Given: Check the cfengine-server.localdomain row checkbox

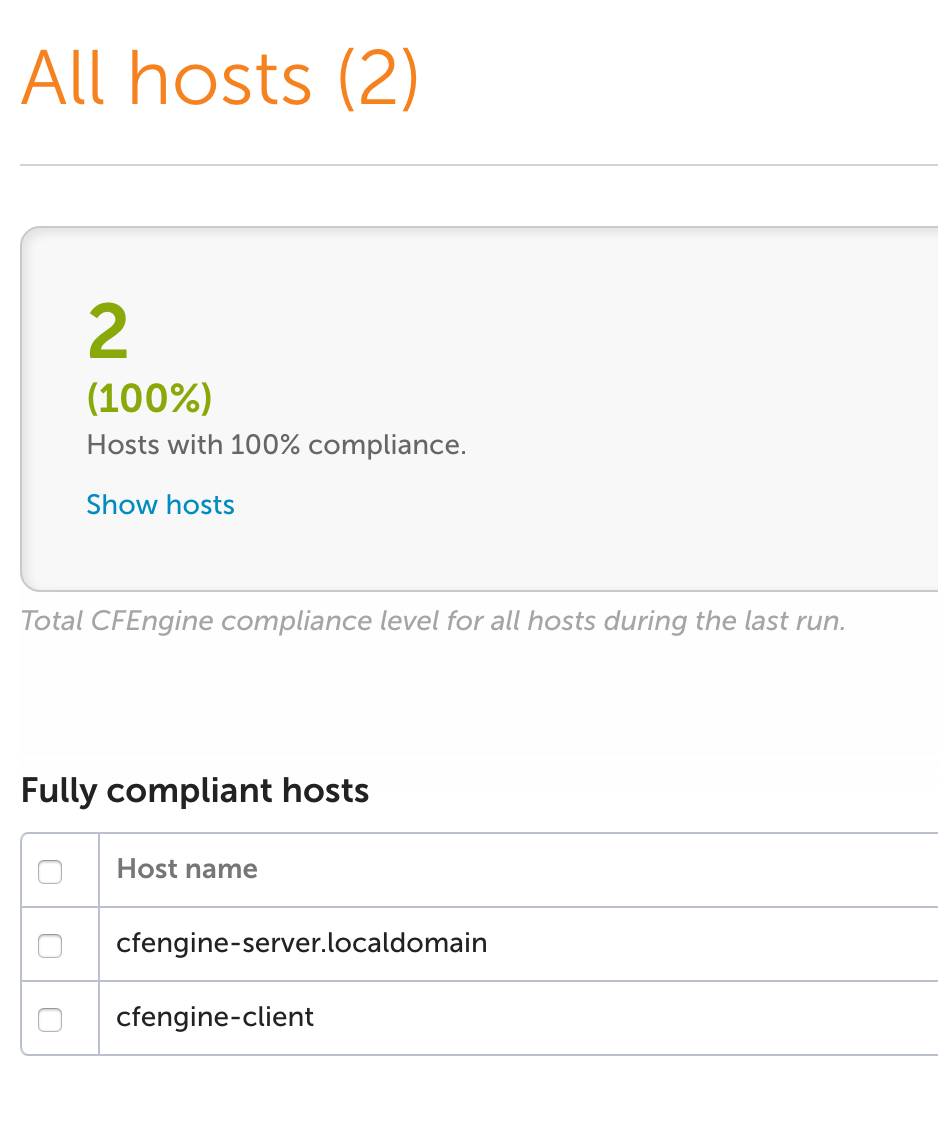Looking at the screenshot, I should [x=50, y=945].
